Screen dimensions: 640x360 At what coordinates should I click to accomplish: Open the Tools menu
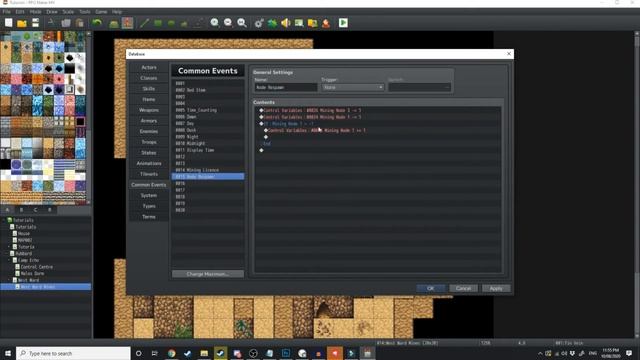pos(84,12)
